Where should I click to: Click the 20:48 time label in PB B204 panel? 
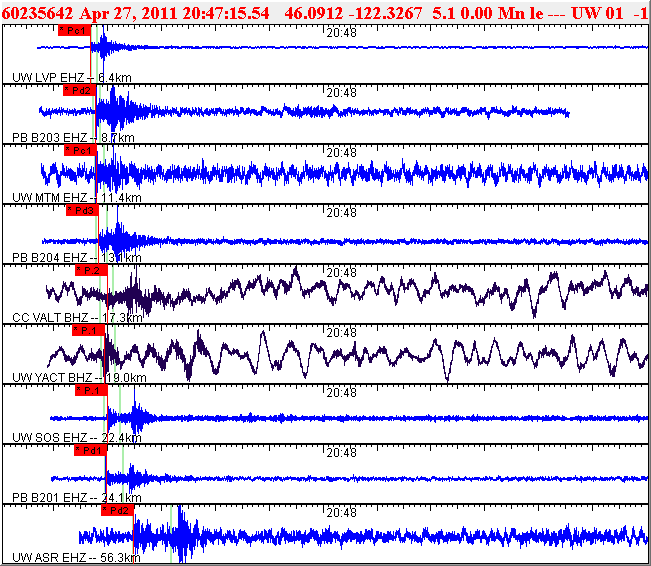pos(341,213)
